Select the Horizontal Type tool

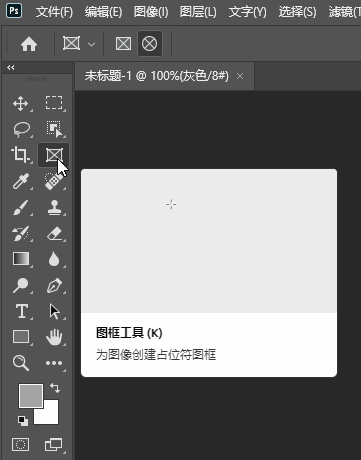tap(22, 311)
